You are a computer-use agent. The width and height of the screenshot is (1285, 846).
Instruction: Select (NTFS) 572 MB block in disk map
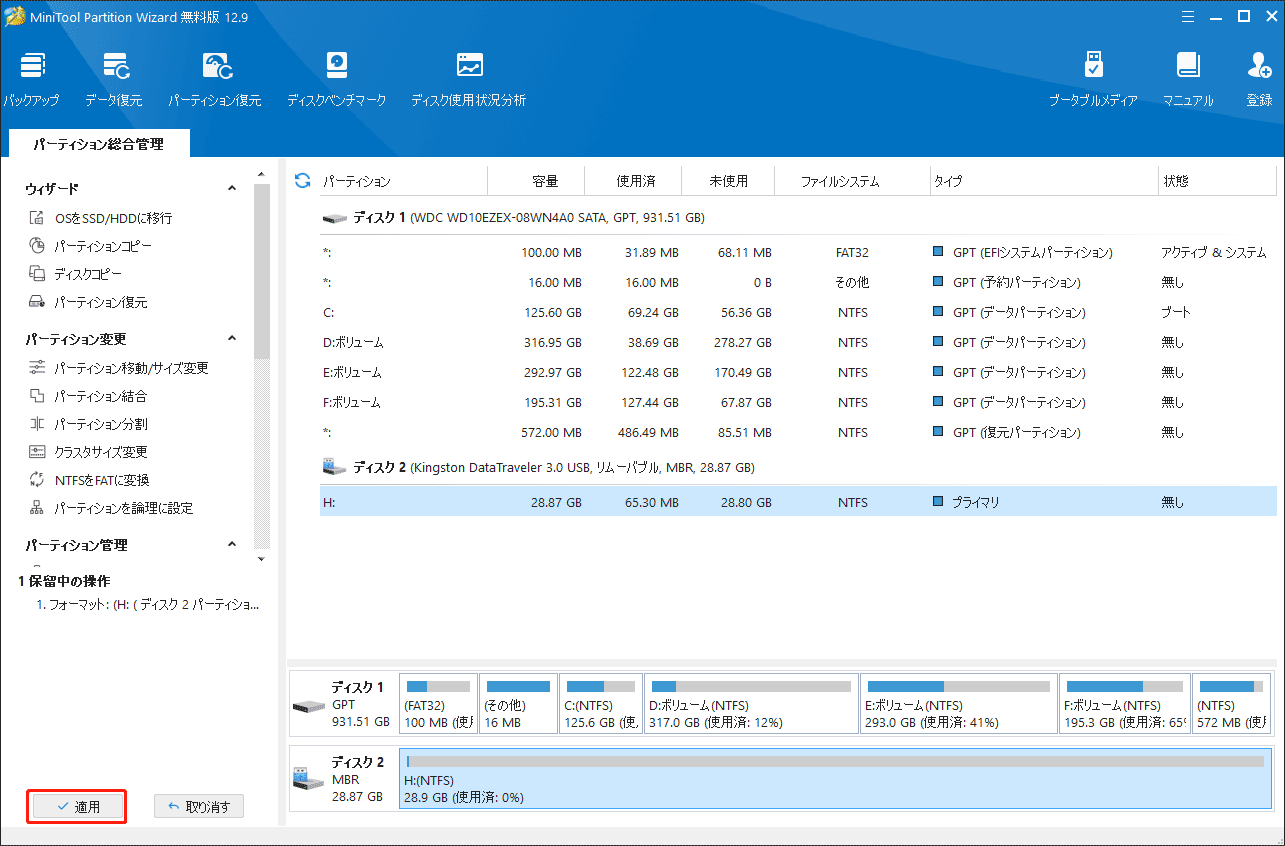pos(1232,704)
